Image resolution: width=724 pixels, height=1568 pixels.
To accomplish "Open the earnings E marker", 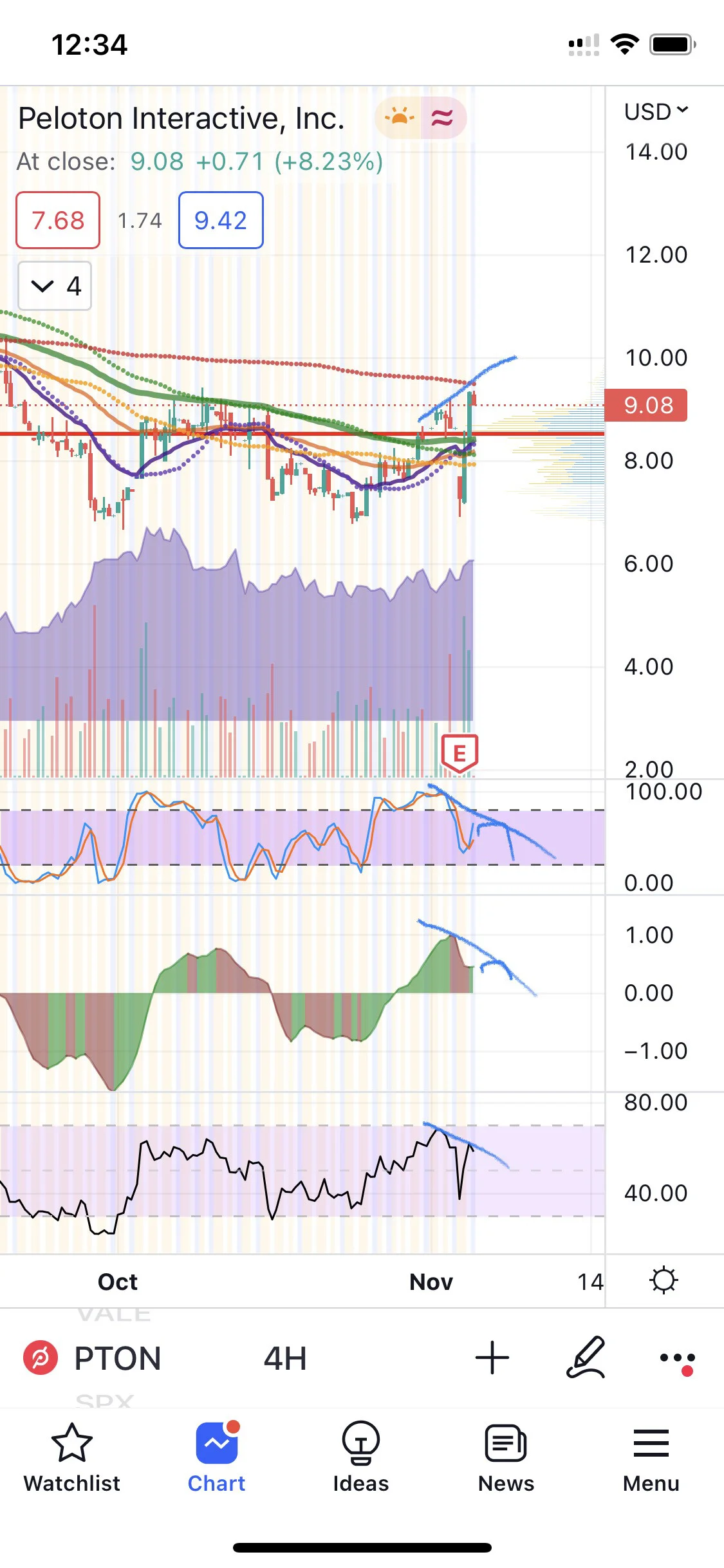I will click(x=459, y=753).
